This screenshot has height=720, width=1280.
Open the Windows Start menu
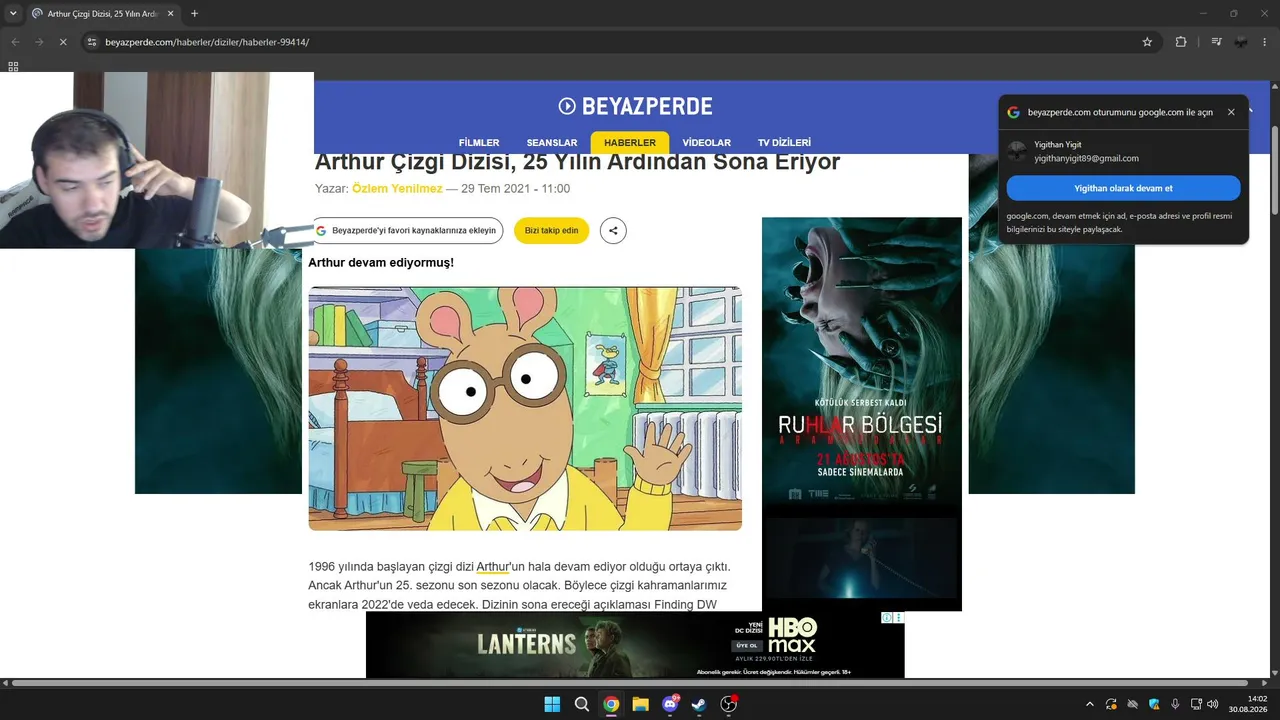point(552,704)
